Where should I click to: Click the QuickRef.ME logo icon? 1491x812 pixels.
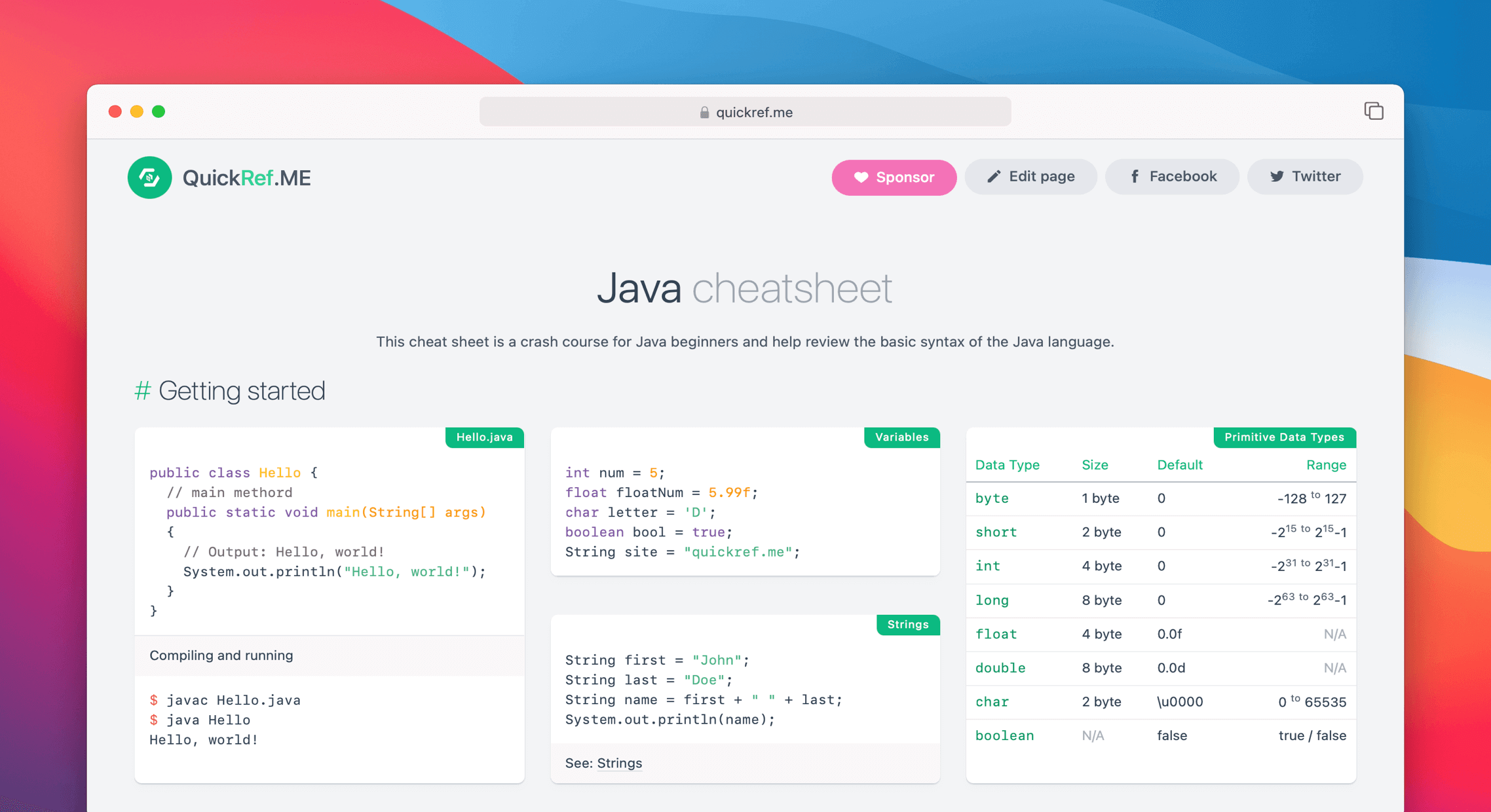pos(149,177)
